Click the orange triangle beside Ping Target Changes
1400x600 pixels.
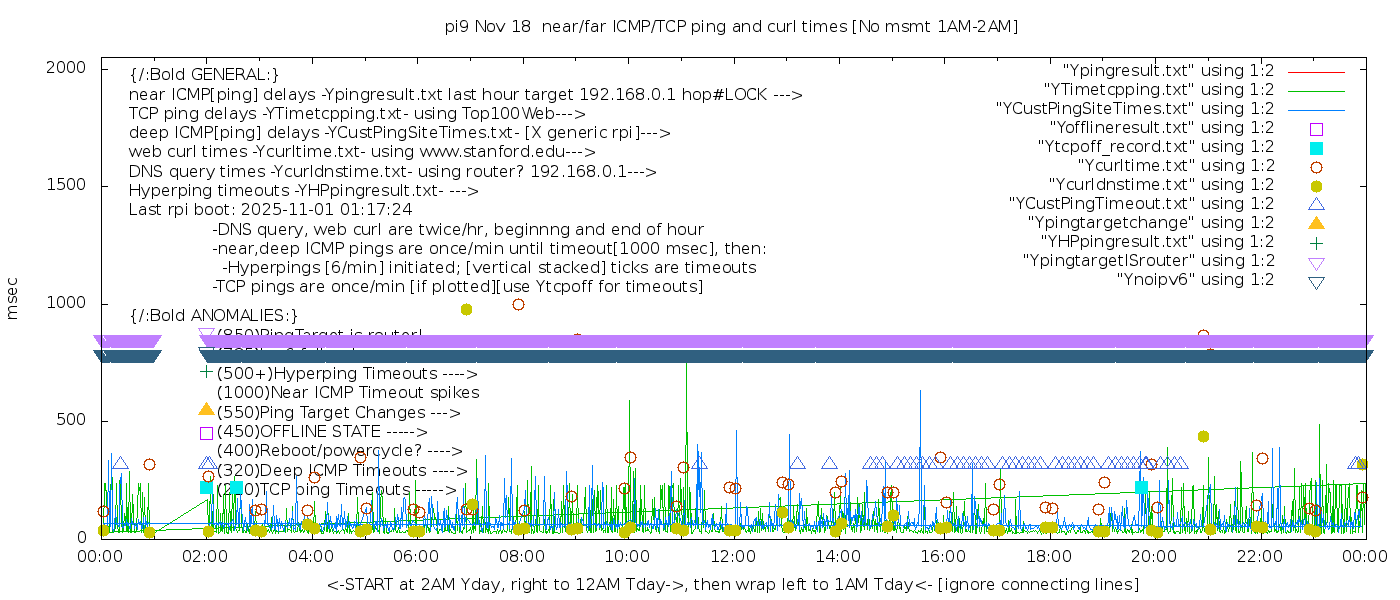click(x=206, y=410)
